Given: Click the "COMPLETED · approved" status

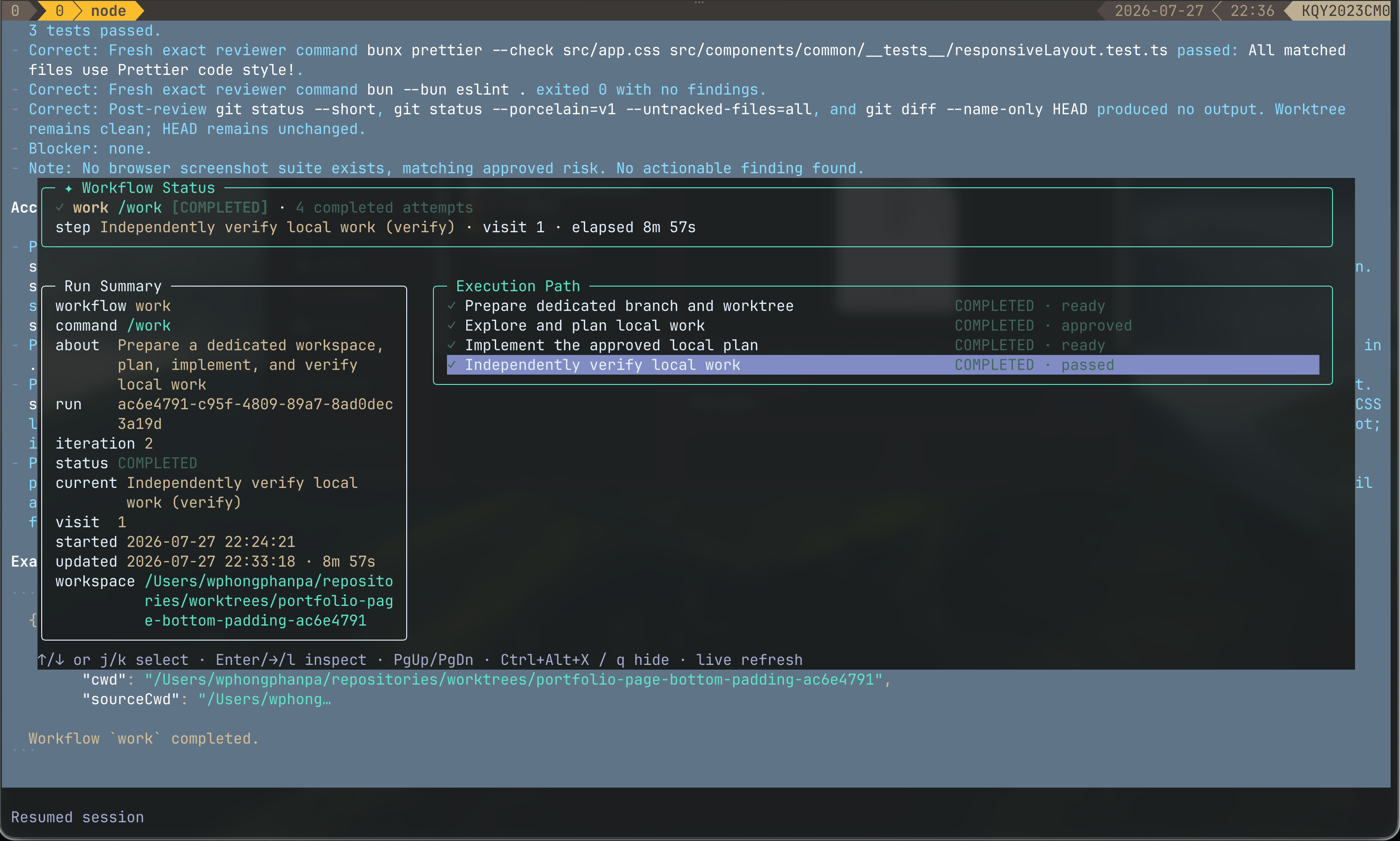Looking at the screenshot, I should coord(1043,326).
